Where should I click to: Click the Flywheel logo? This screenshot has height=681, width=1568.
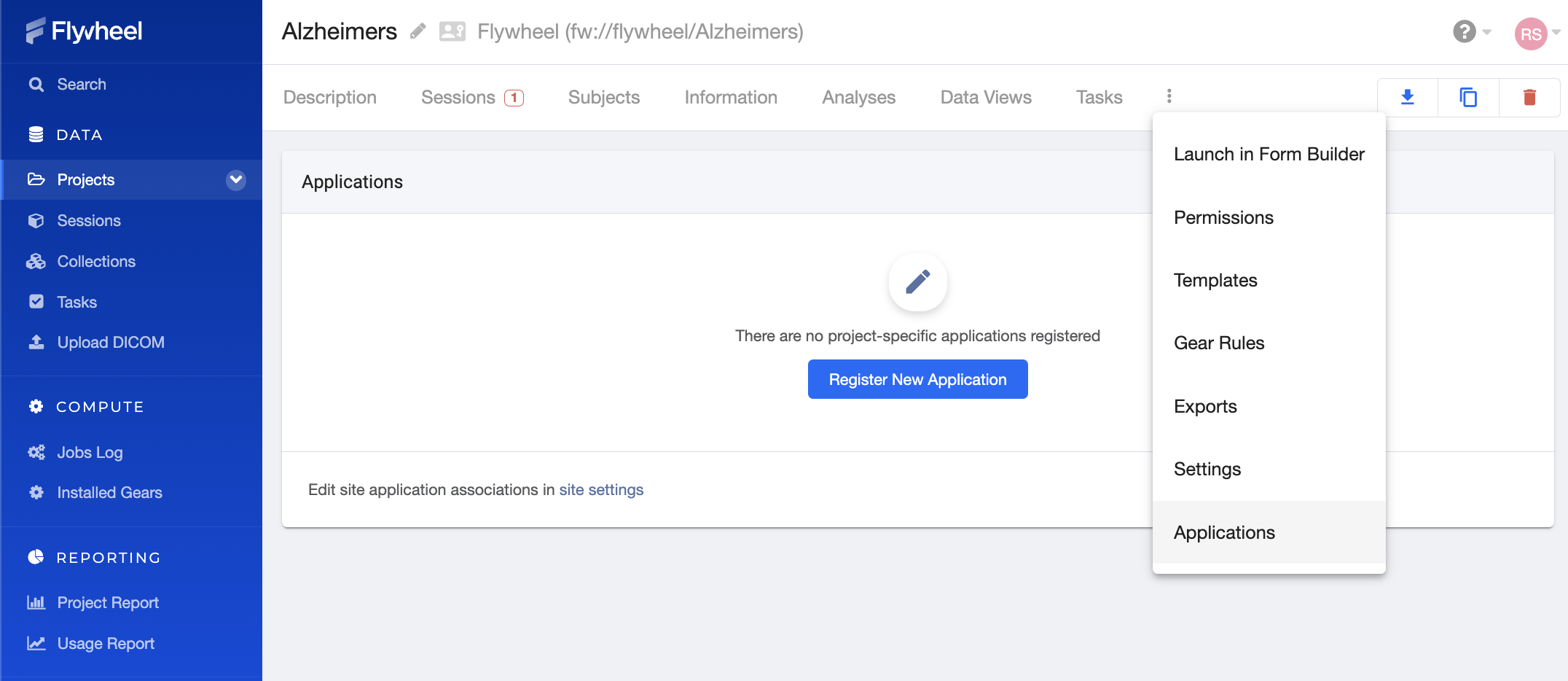[x=84, y=31]
